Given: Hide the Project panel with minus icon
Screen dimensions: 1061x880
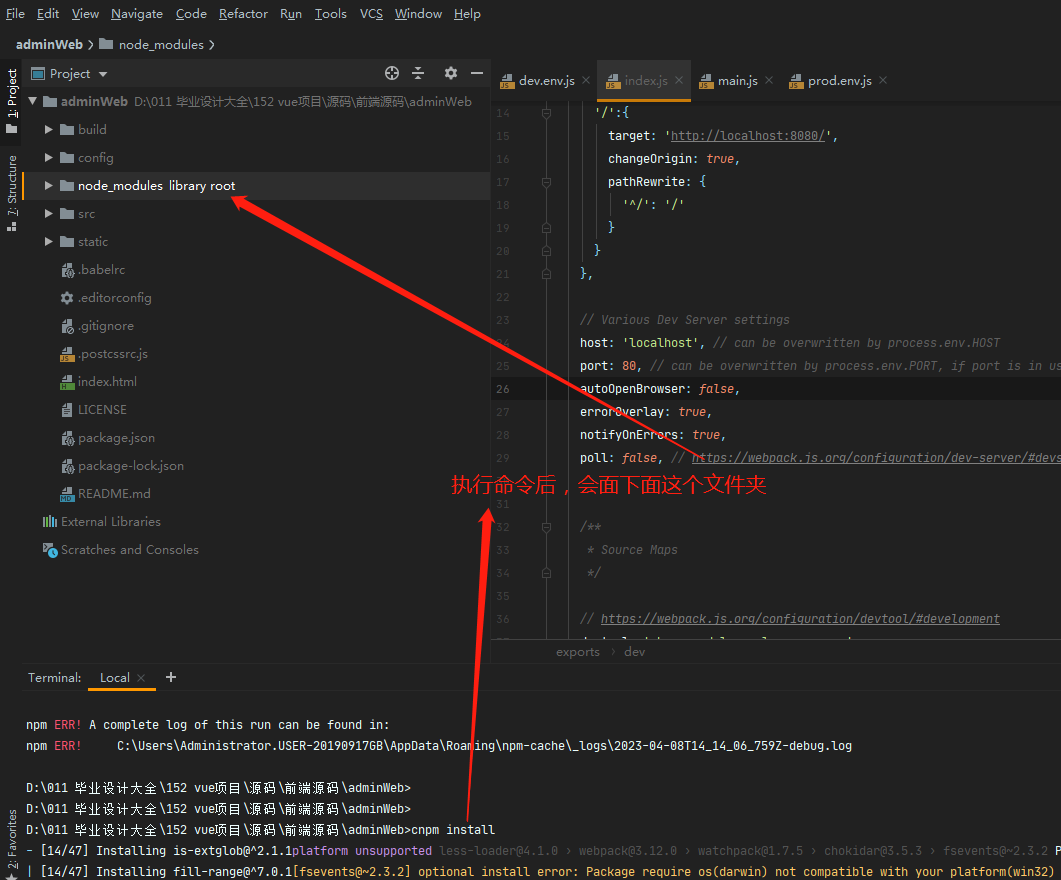Looking at the screenshot, I should [x=477, y=73].
